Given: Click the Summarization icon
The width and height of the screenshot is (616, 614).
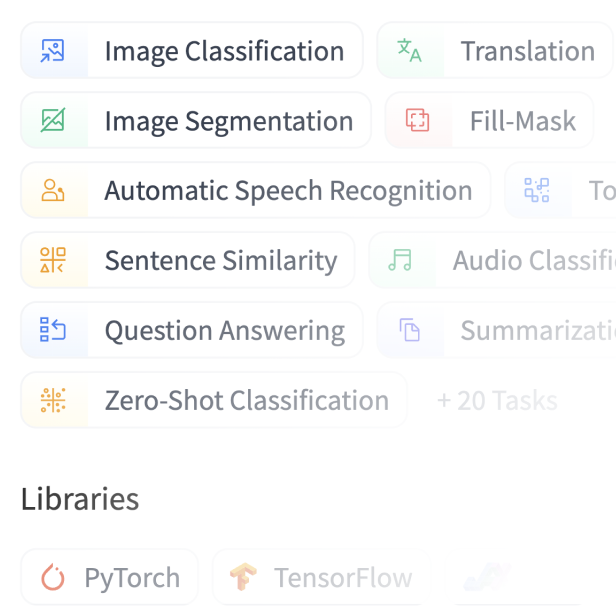Looking at the screenshot, I should click(x=408, y=331).
